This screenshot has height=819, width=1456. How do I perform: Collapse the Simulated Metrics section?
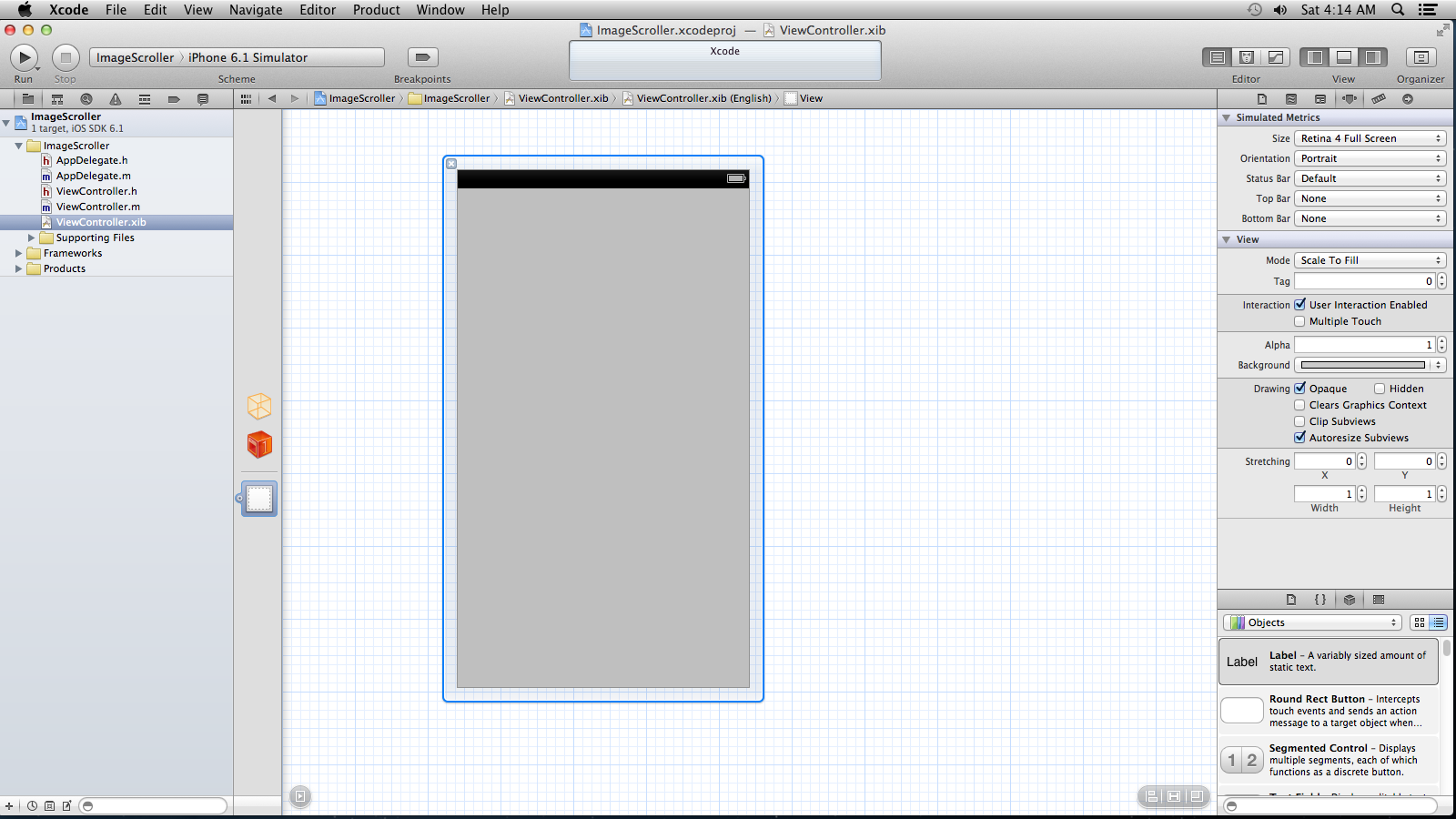click(x=1227, y=117)
